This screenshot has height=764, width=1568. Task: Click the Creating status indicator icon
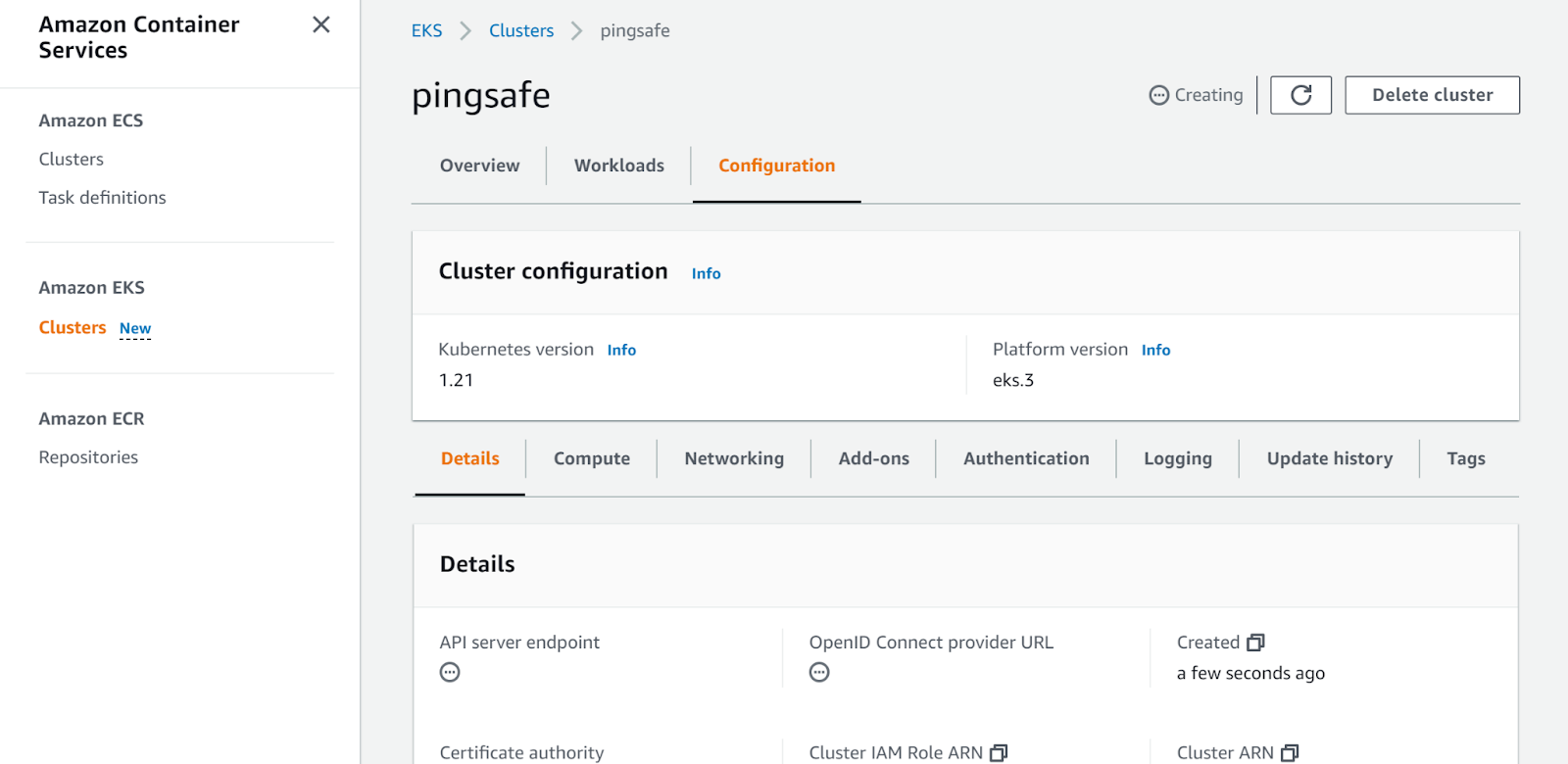tap(1159, 95)
